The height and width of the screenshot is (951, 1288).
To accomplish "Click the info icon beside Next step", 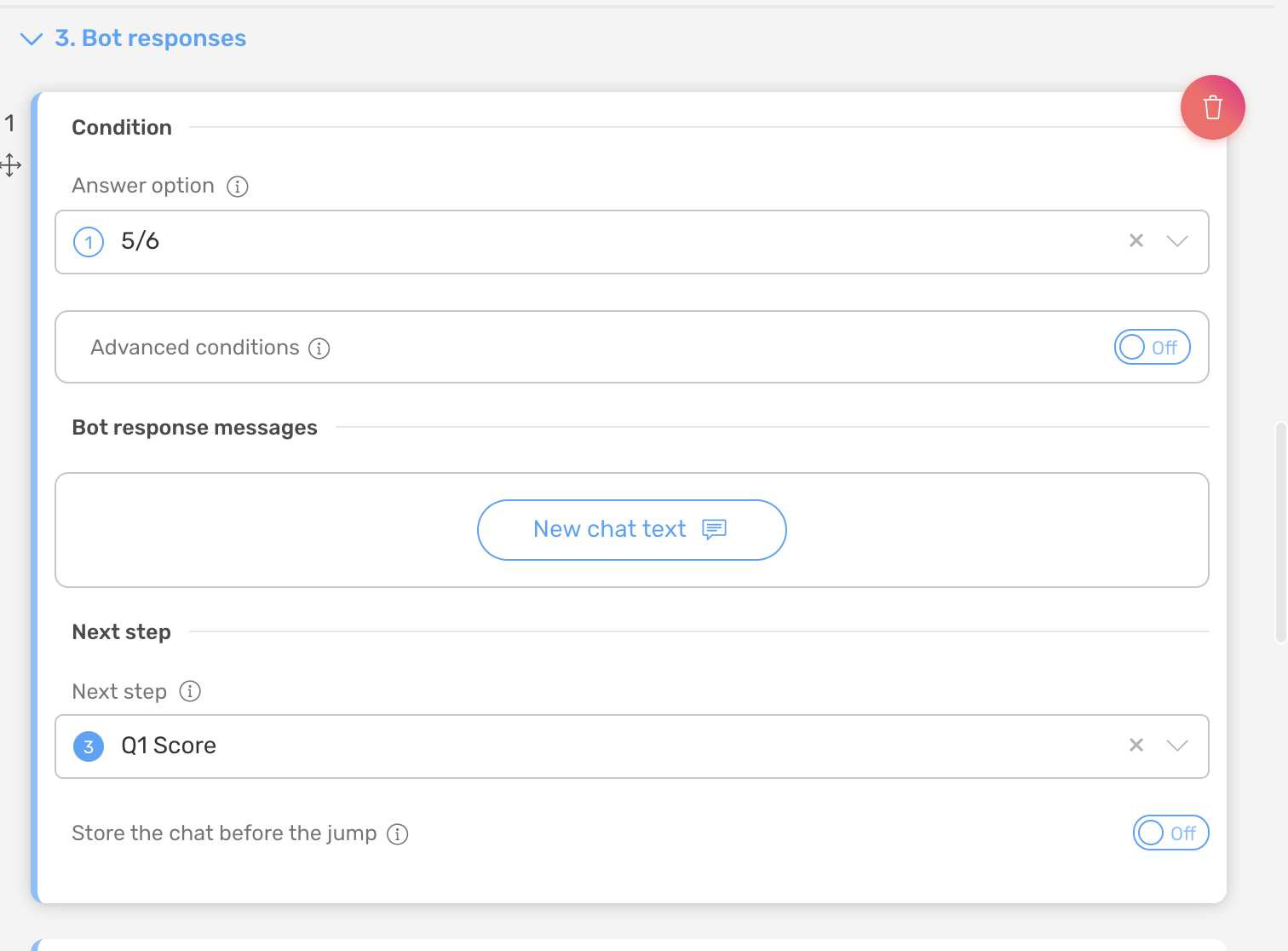I will (x=191, y=691).
